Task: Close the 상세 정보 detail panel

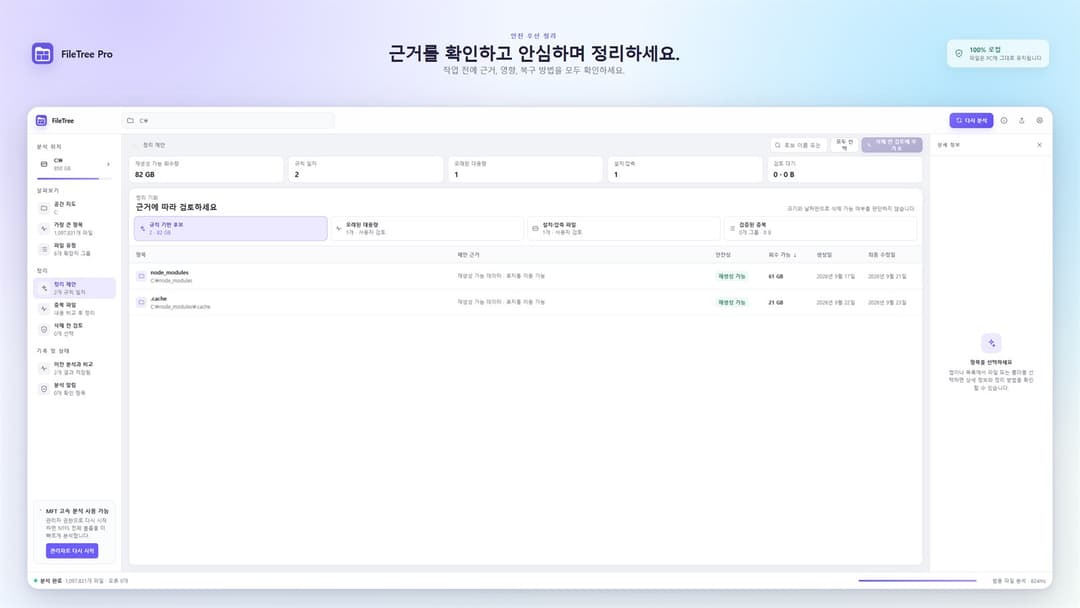Action: tap(1039, 145)
